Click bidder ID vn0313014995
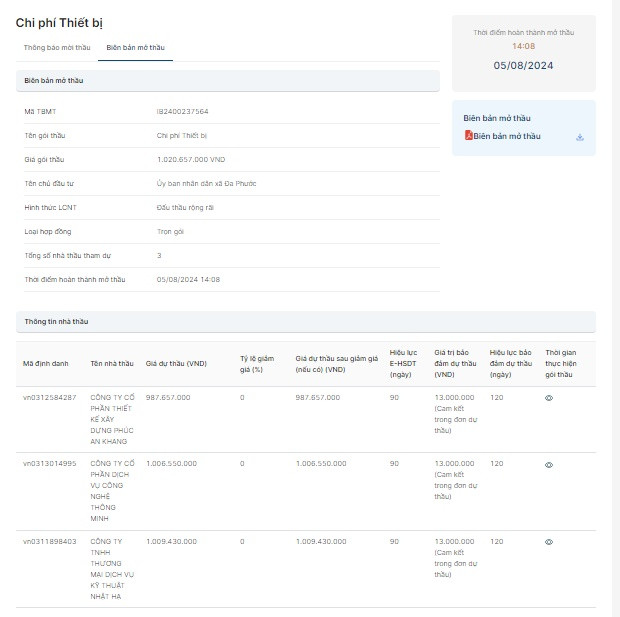Image resolution: width=620 pixels, height=617 pixels. pos(49,464)
